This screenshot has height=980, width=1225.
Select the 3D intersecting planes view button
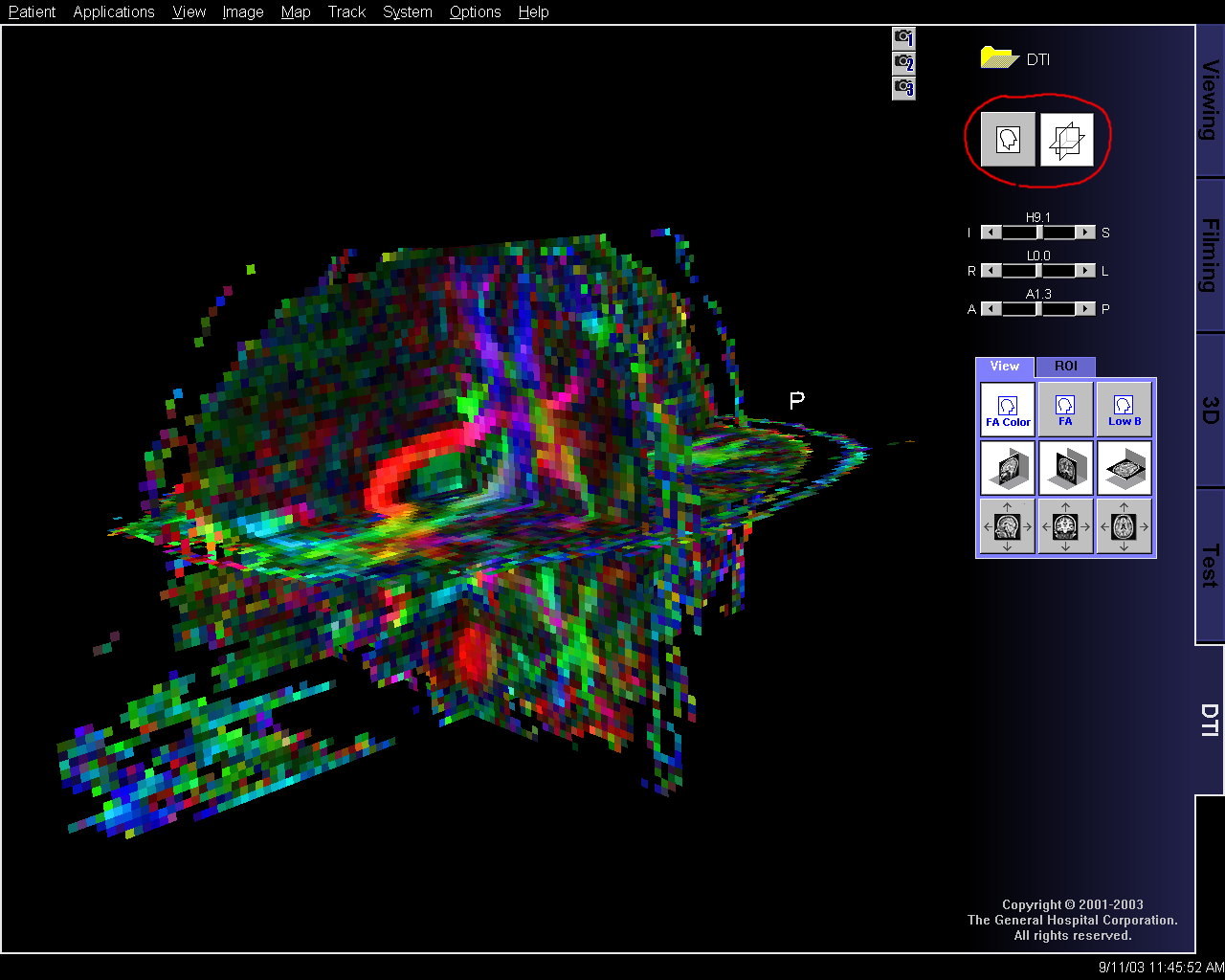point(1066,140)
